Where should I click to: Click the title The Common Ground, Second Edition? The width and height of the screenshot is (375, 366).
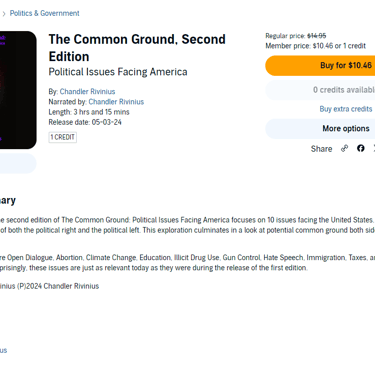point(137,48)
